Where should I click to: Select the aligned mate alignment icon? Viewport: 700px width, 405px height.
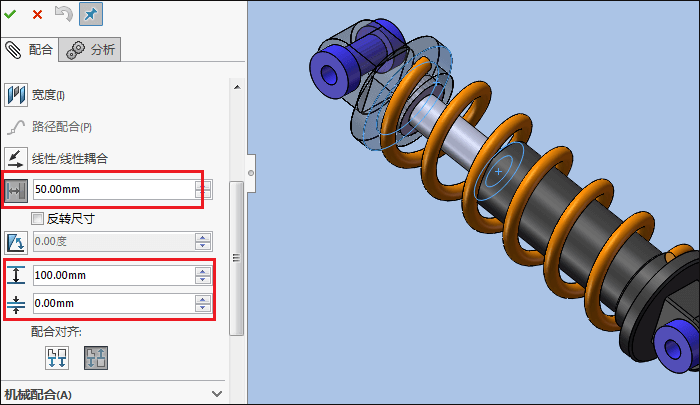[x=57, y=358]
